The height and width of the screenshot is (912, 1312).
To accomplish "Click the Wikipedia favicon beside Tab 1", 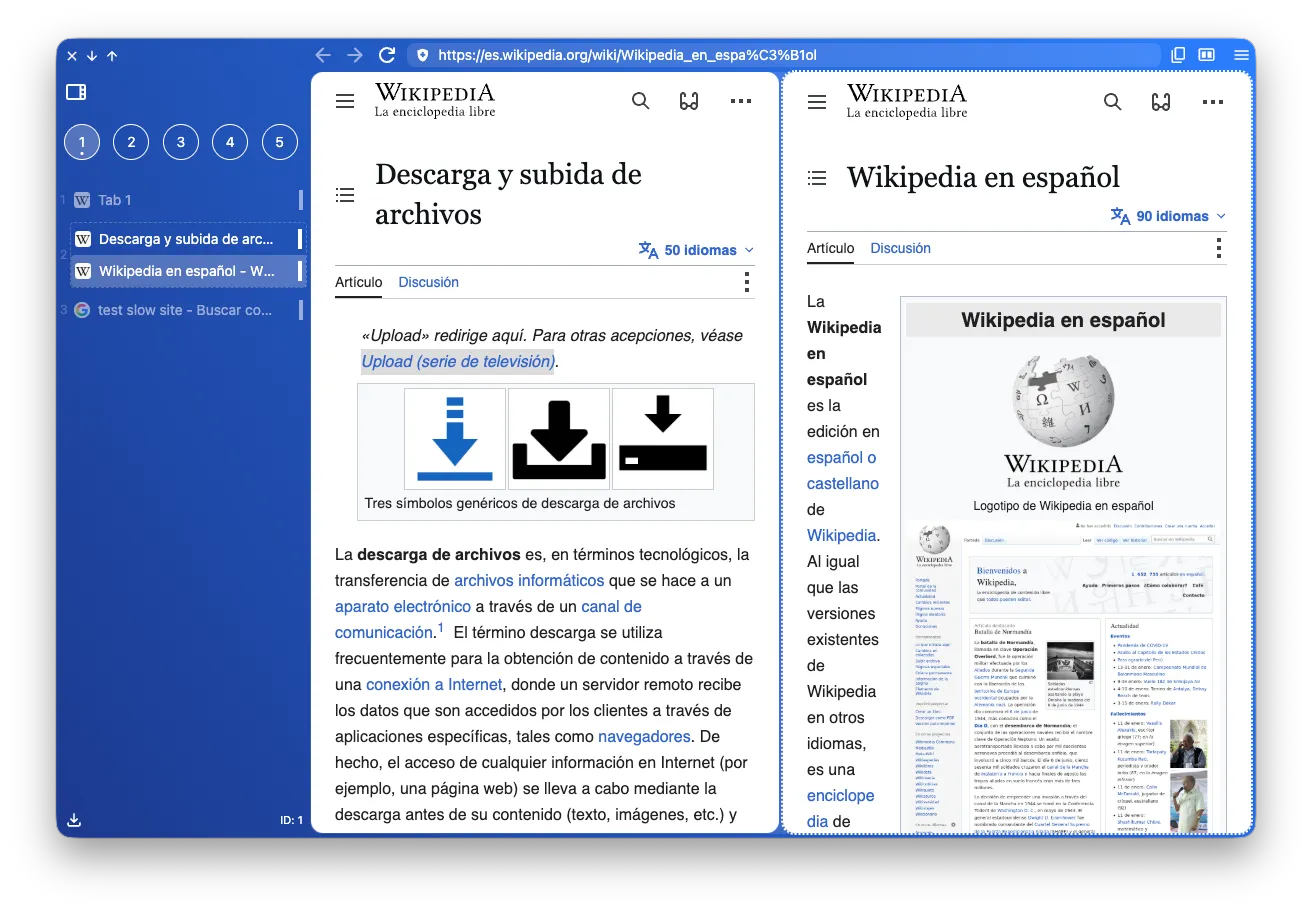I will tap(82, 200).
